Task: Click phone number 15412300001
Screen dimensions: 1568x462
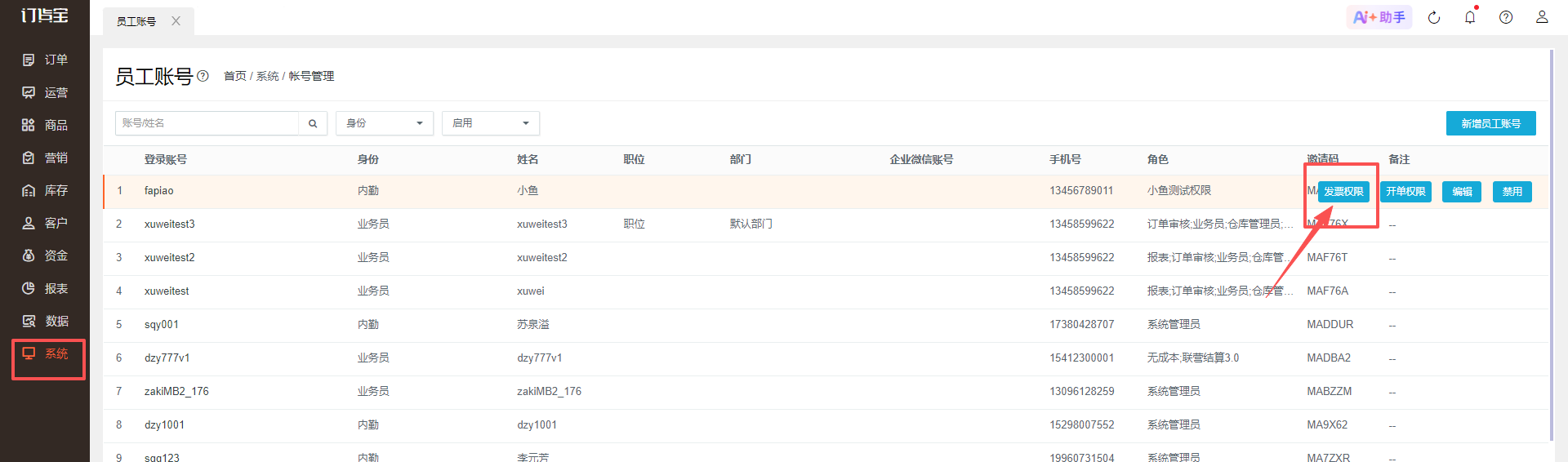Action: (1082, 358)
